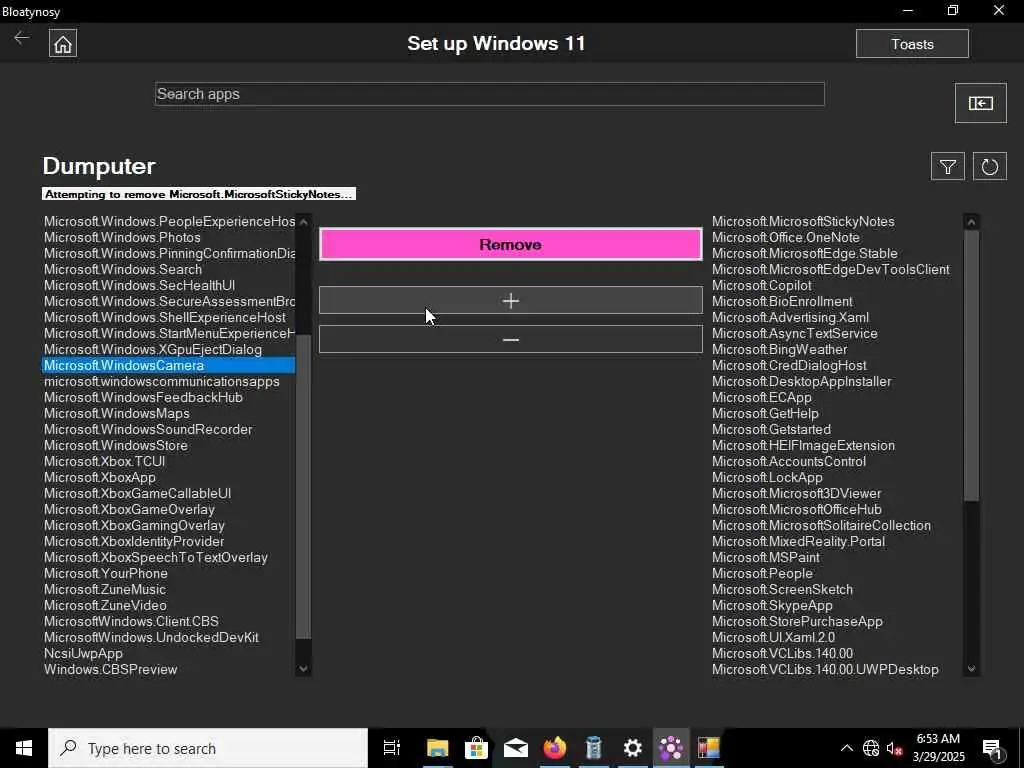
Task: Select Microsoft.ZuneMusic entry
Action: [x=104, y=590]
